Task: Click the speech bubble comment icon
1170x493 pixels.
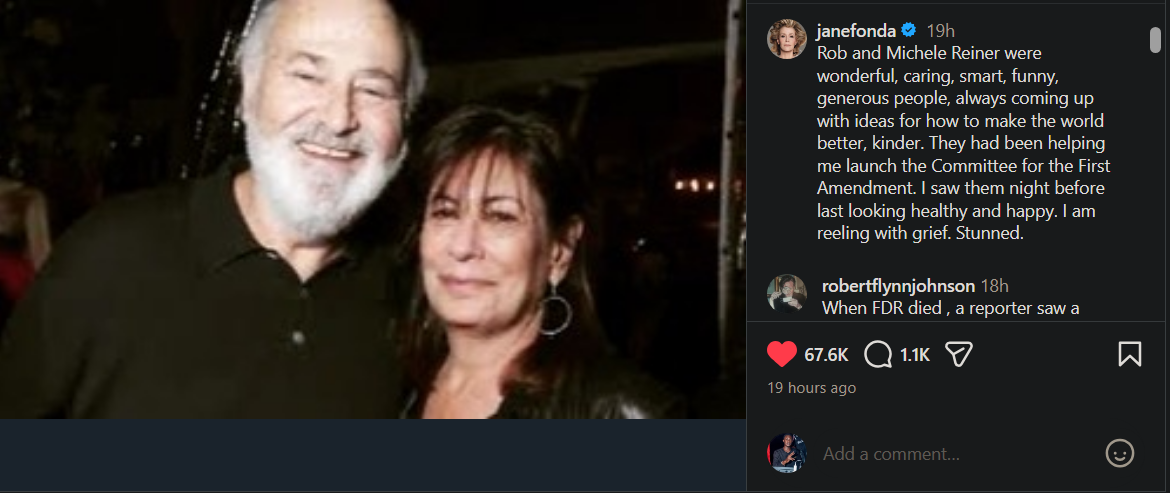Action: [878, 354]
